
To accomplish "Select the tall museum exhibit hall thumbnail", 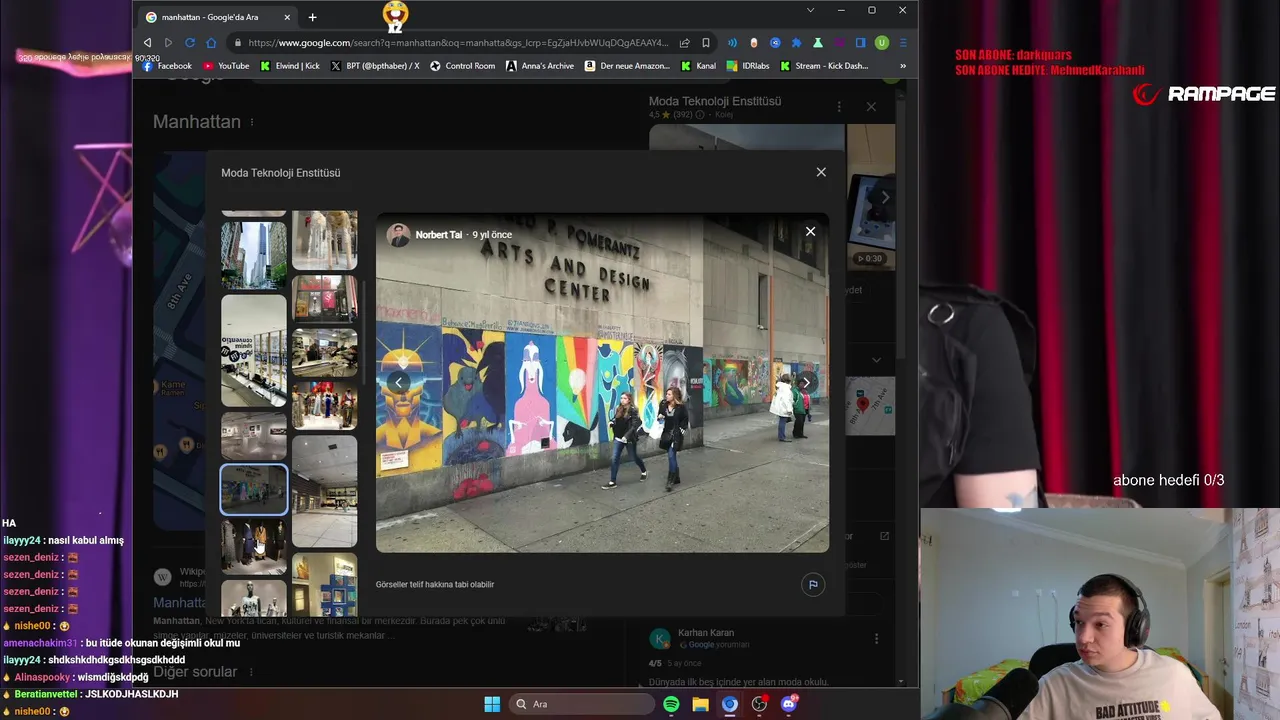I will click(x=254, y=350).
